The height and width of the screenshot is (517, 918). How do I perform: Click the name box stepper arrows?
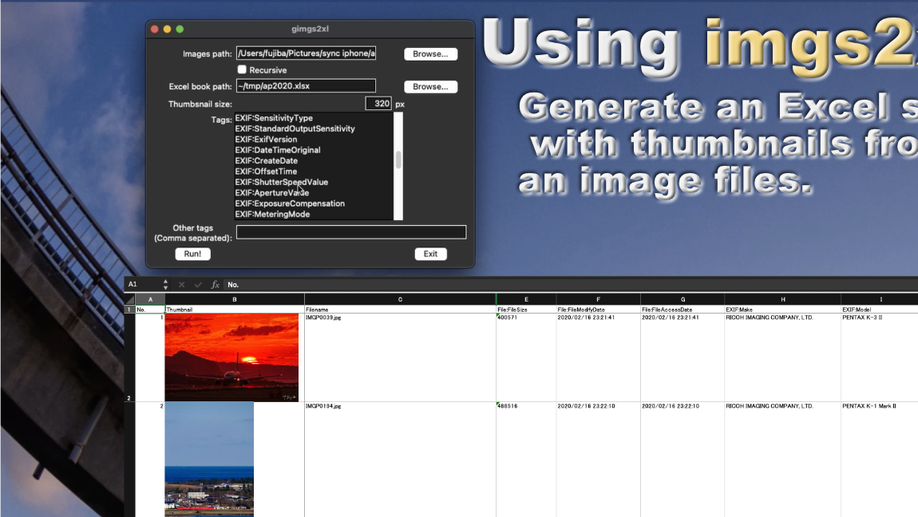[166, 285]
